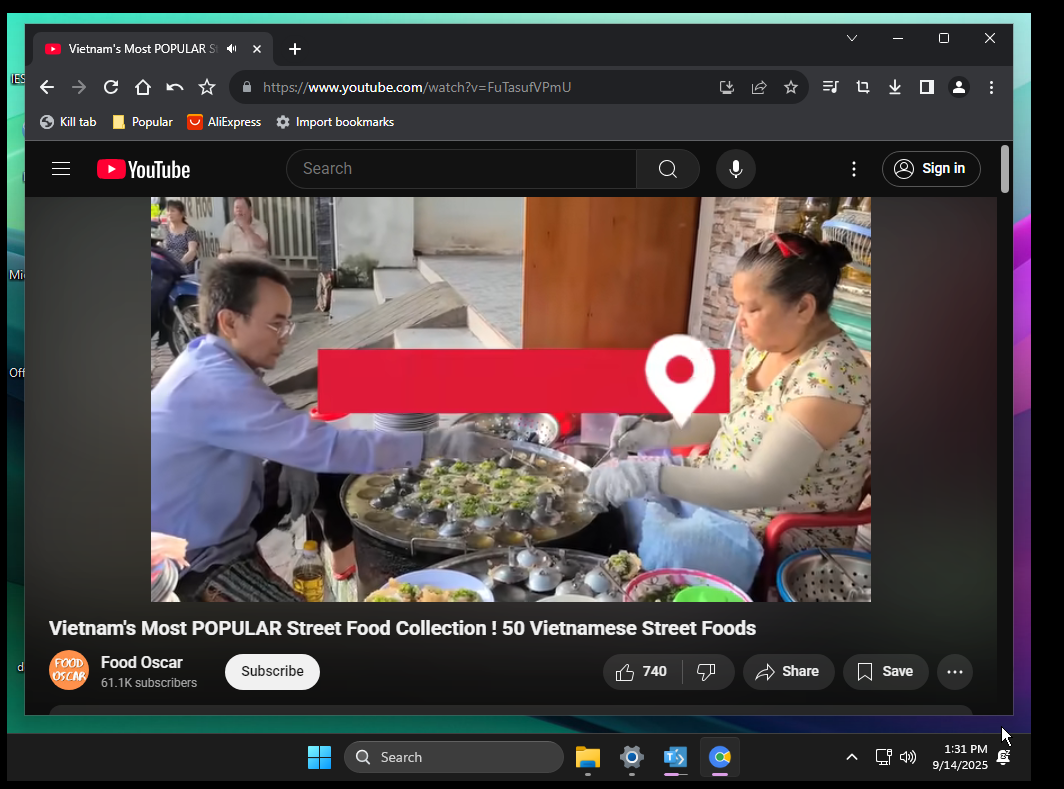Show hidden system tray icons
The width and height of the screenshot is (1064, 789).
(852, 757)
